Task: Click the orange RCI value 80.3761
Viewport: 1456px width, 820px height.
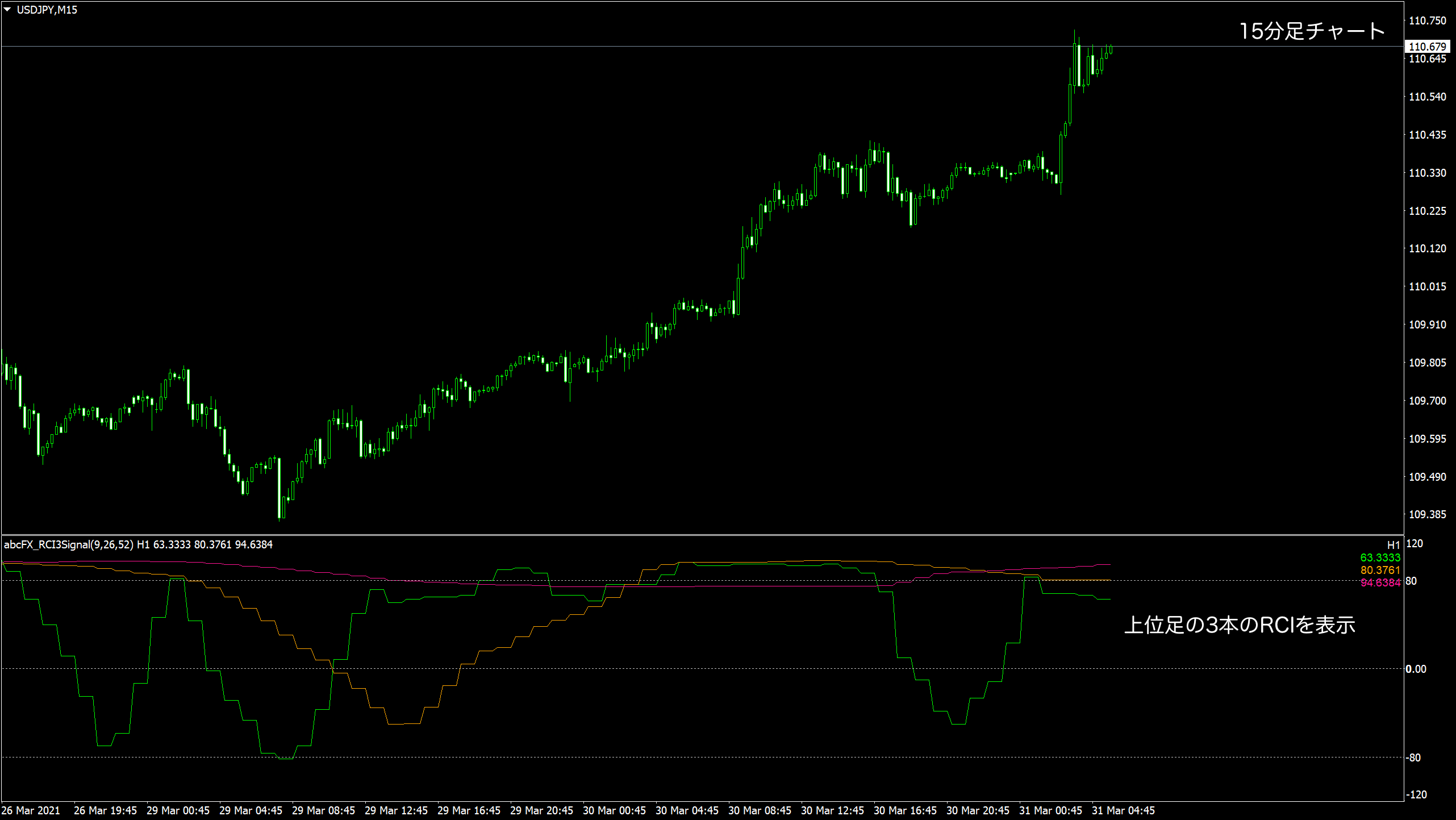Action: tap(1380, 570)
